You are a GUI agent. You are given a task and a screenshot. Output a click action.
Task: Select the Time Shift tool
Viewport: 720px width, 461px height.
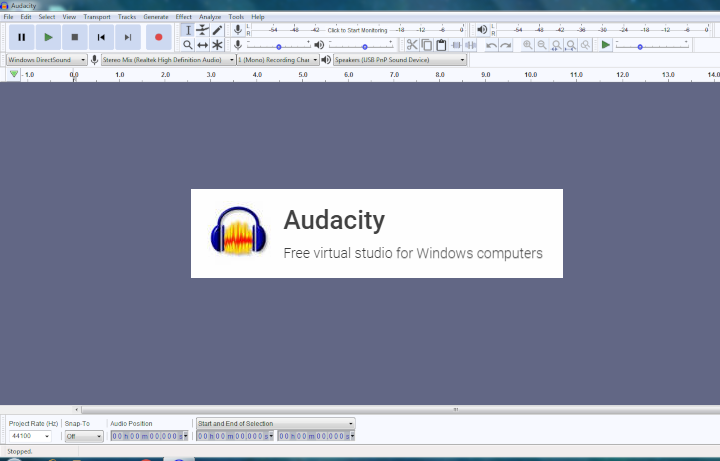coord(202,45)
